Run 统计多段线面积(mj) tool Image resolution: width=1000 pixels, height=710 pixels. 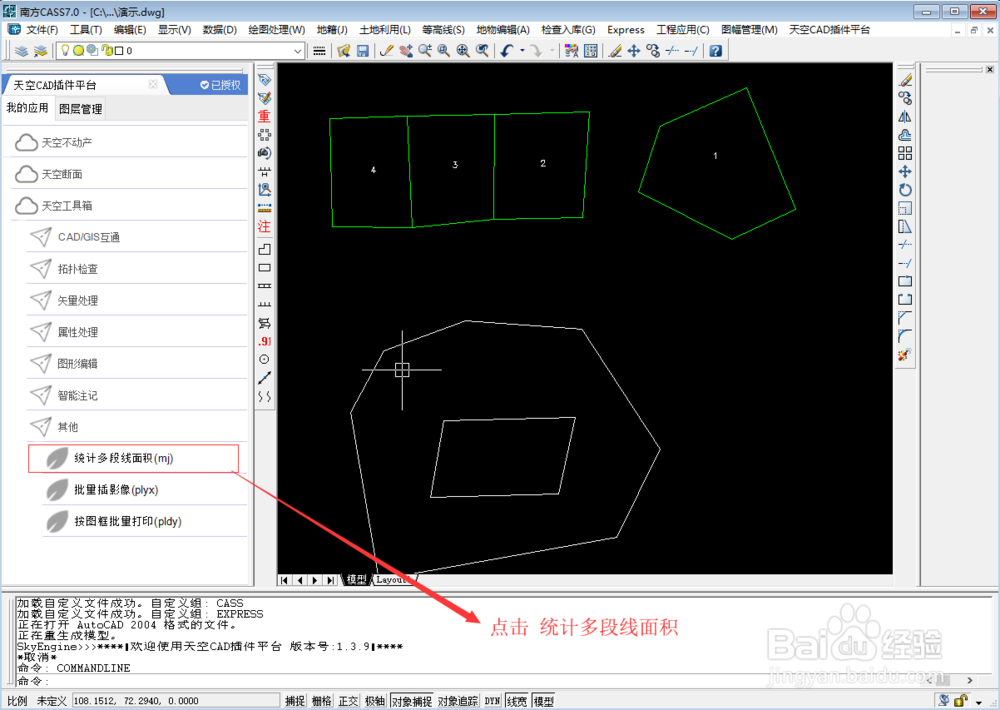tap(133, 459)
